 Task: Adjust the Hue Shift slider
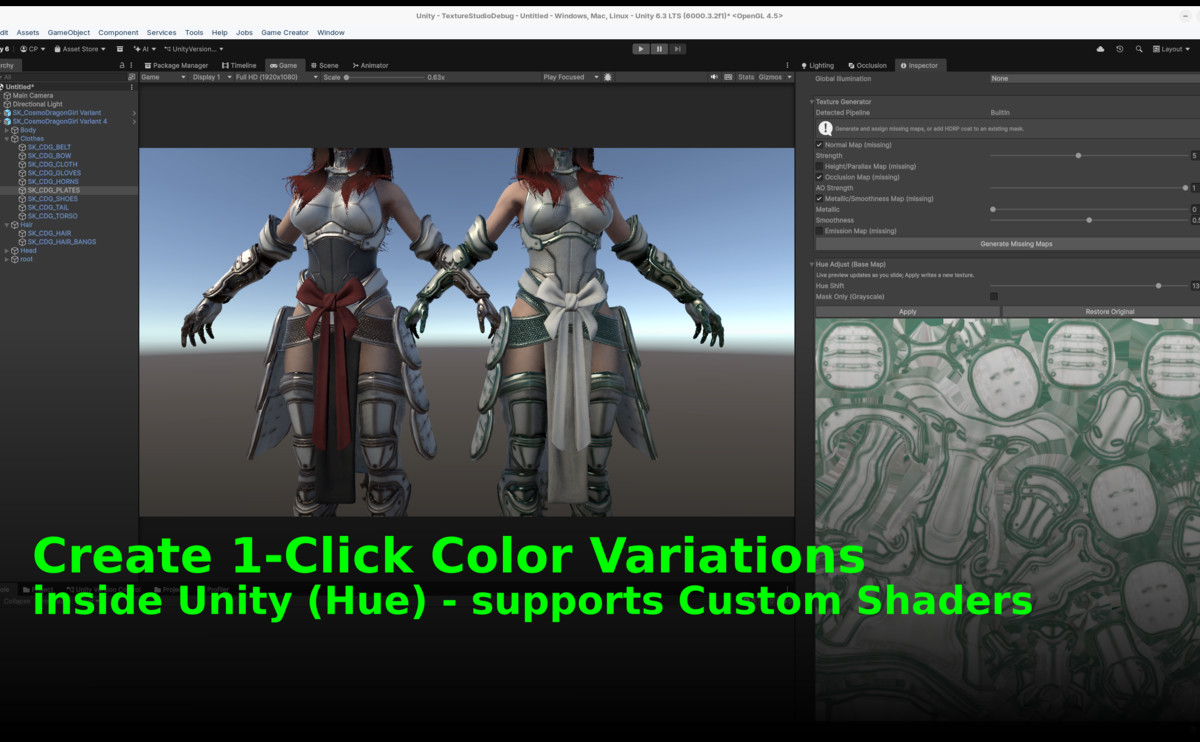click(1088, 285)
